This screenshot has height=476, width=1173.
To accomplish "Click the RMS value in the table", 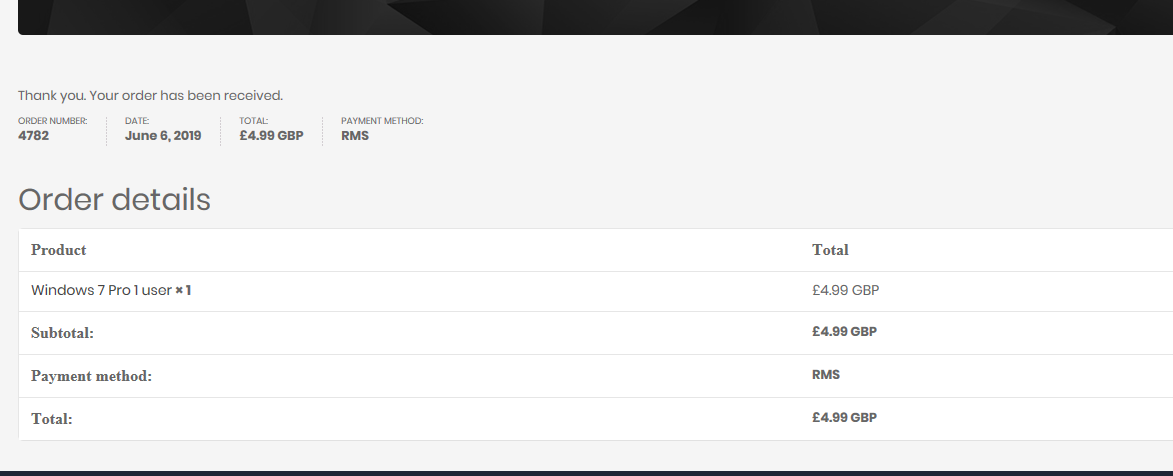I will coord(826,375).
